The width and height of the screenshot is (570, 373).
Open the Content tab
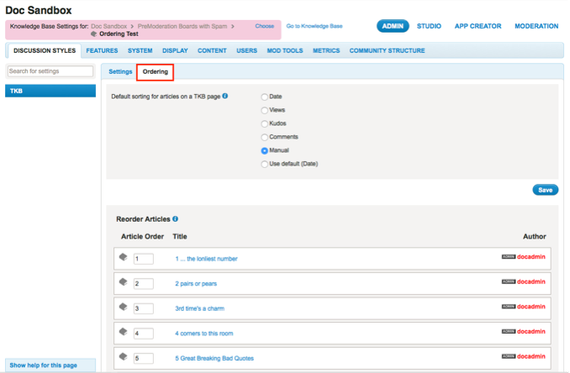pyautogui.click(x=212, y=51)
